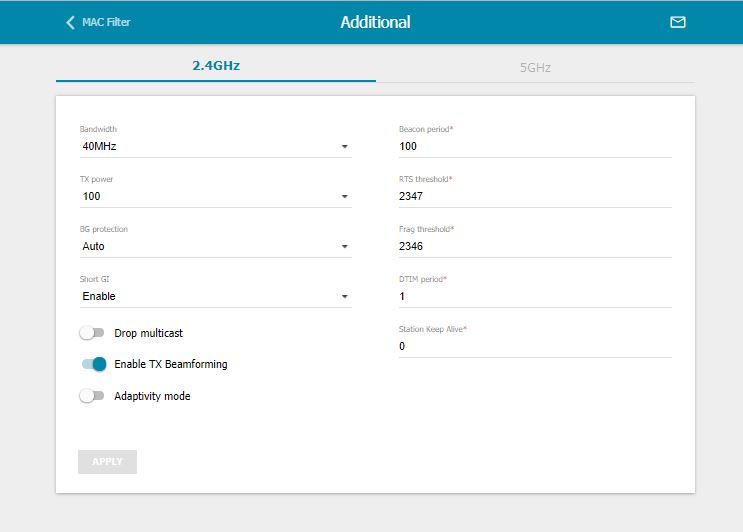Toggle the Drop multicast switch

click(92, 333)
